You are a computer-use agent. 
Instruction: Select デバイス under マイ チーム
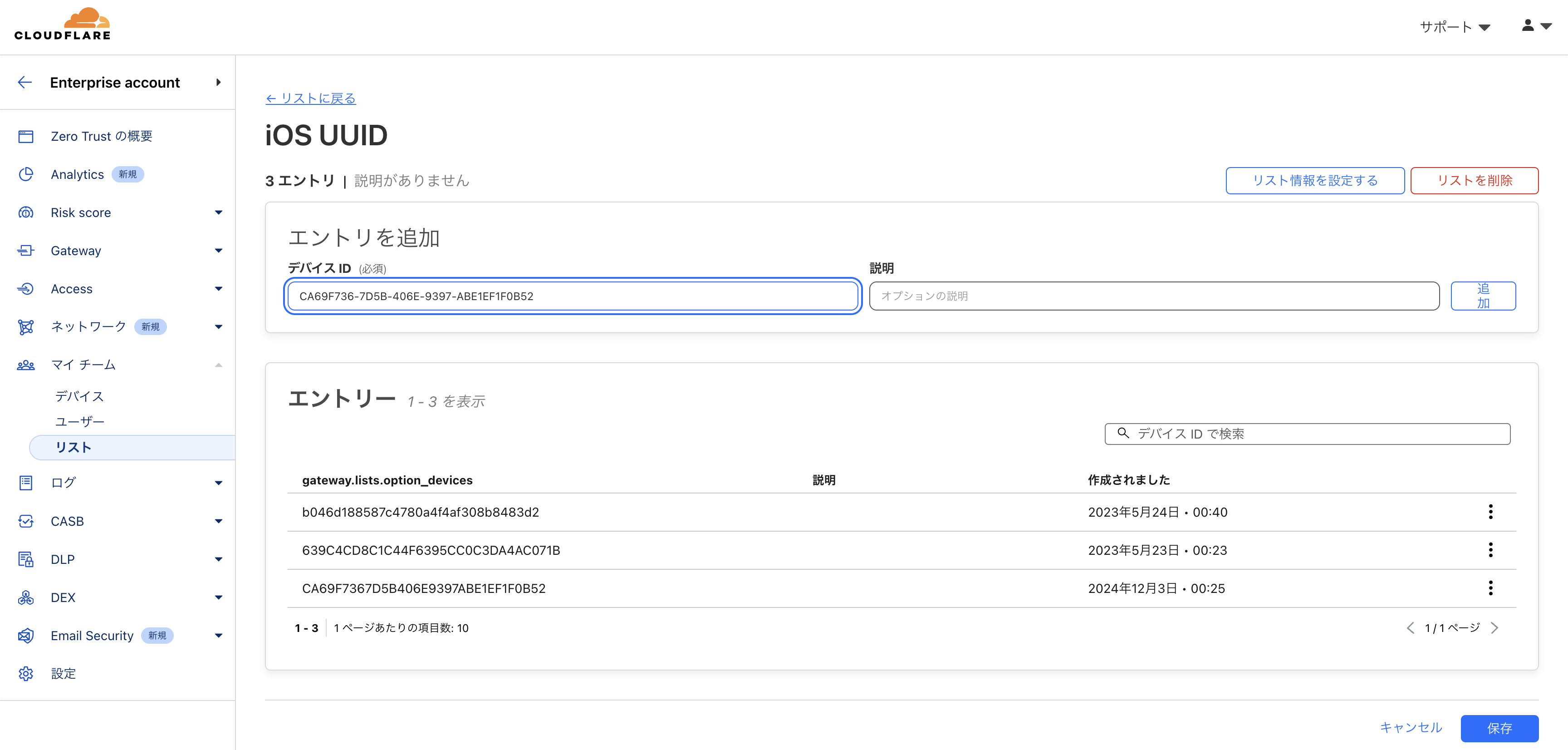coord(80,397)
